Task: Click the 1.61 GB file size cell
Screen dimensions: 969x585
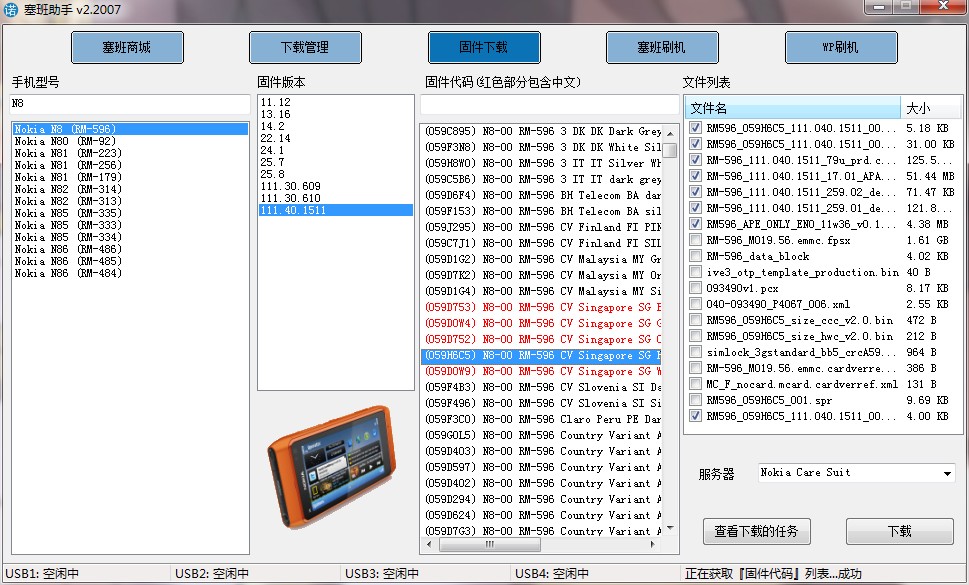Action: coord(926,240)
